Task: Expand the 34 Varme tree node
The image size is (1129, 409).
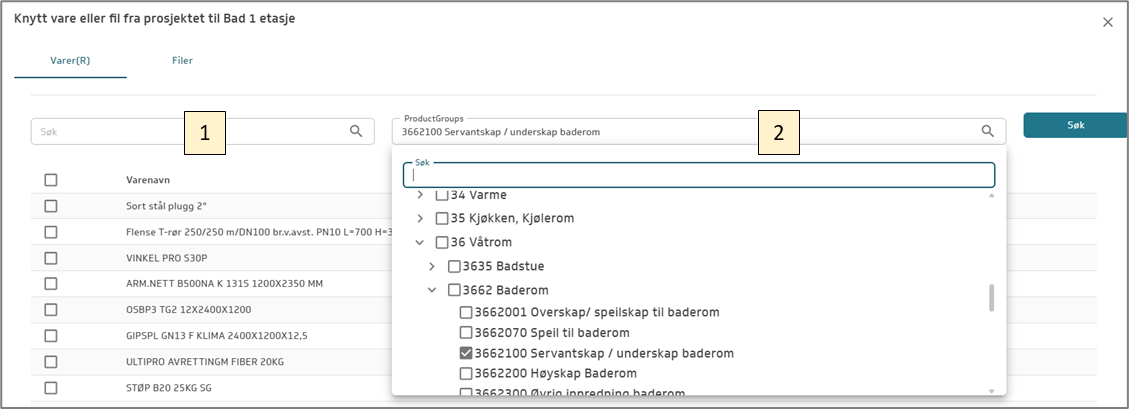Action: pyautogui.click(x=420, y=195)
